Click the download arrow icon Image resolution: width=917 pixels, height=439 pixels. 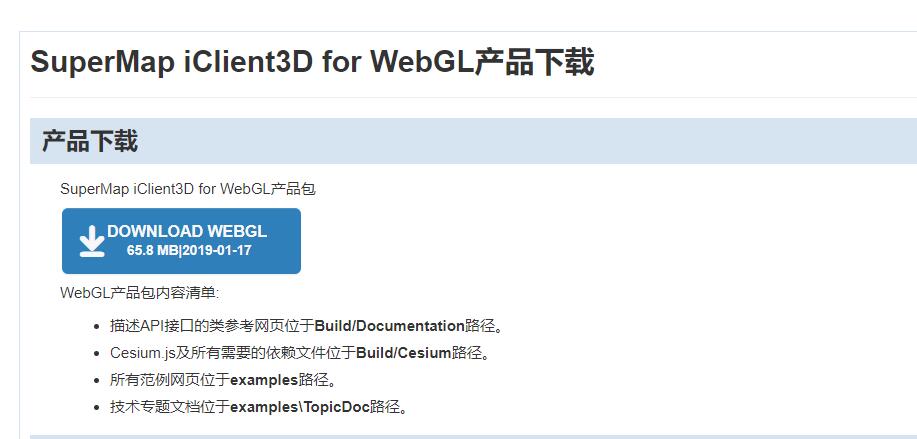(x=92, y=241)
